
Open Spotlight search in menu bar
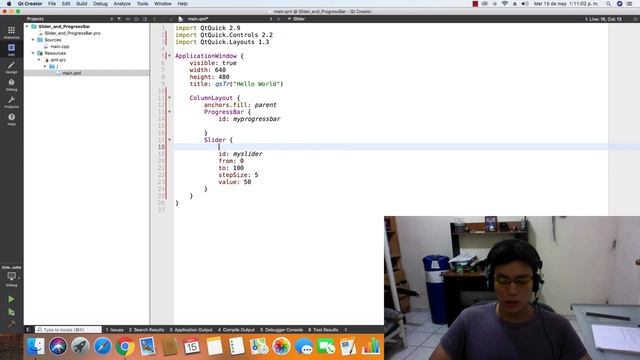(608, 4)
